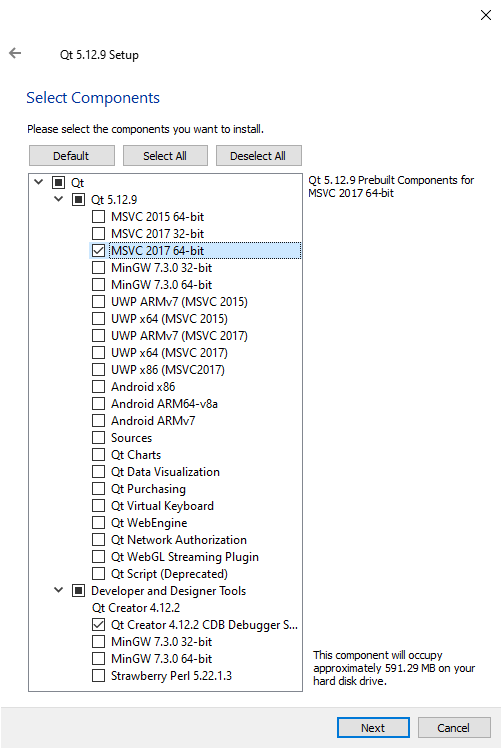
Task: Go back using the arrow icon
Action: [x=15, y=53]
